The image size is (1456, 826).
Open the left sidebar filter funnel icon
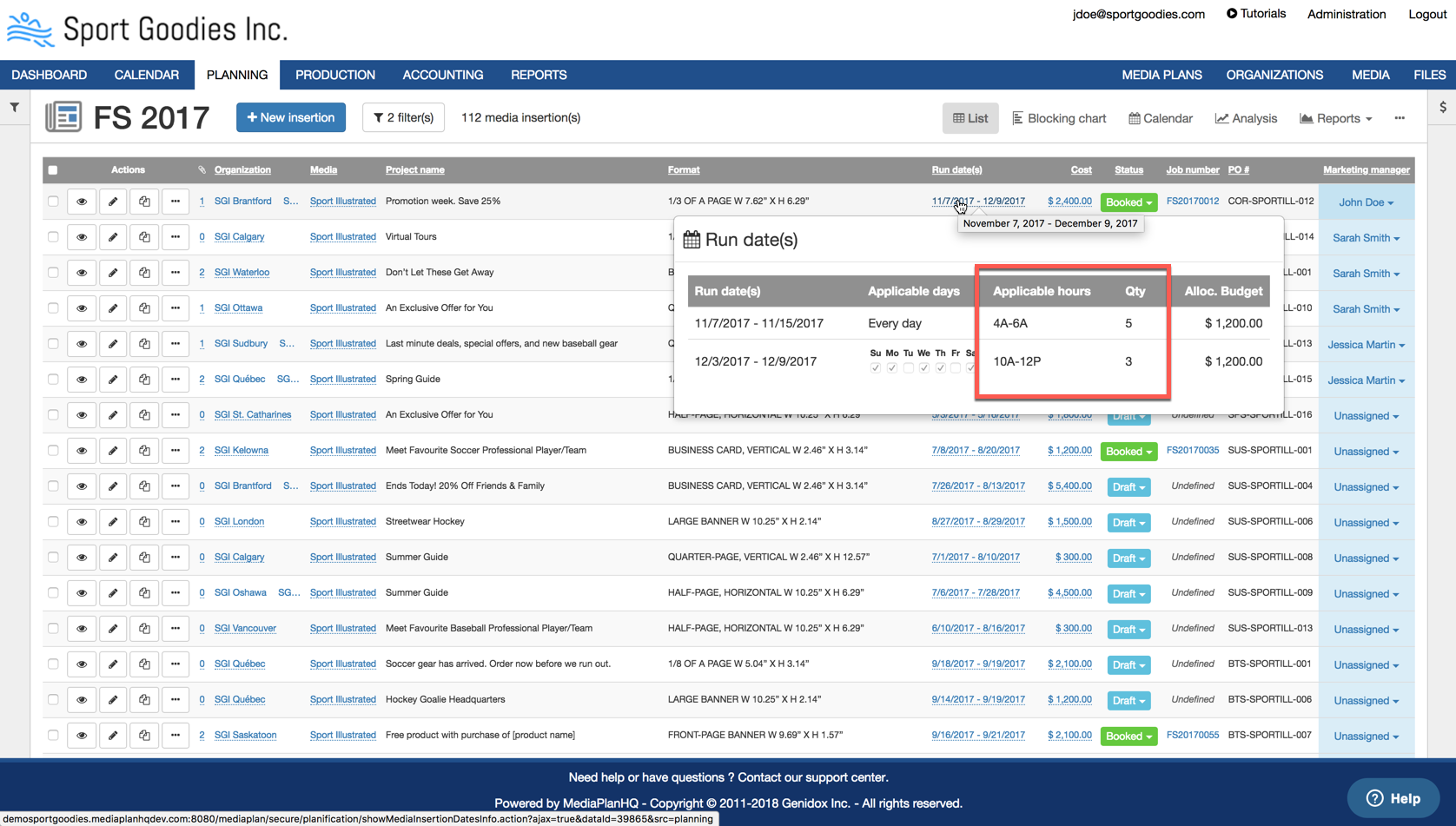point(15,108)
